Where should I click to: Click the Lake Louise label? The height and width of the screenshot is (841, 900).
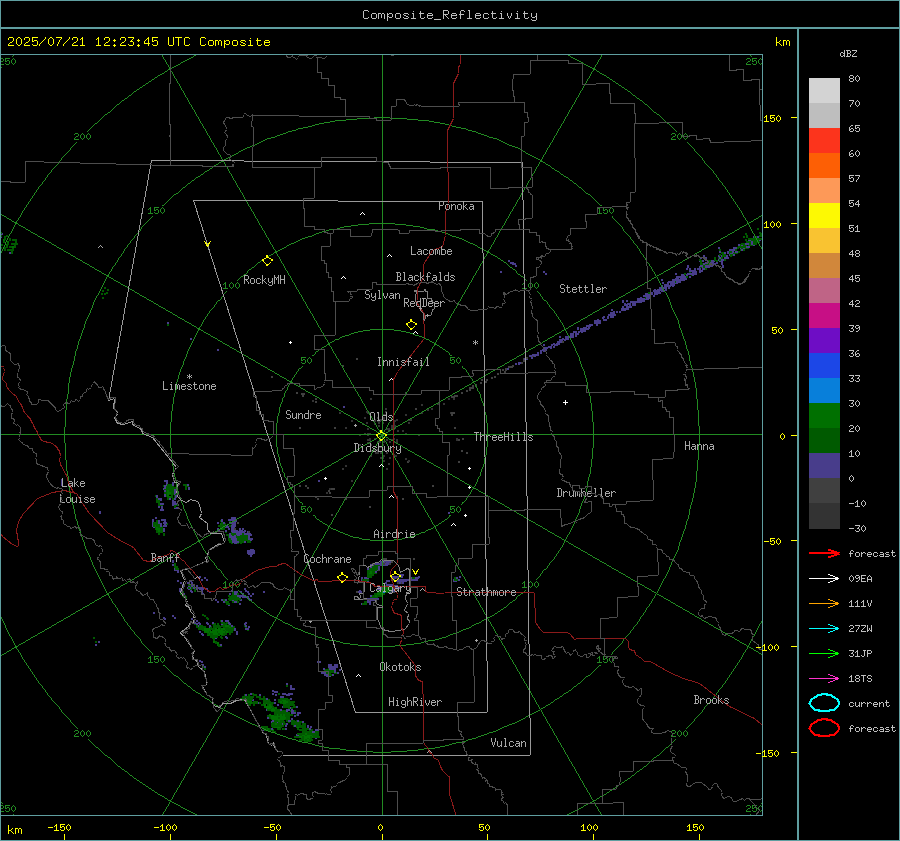[77, 491]
